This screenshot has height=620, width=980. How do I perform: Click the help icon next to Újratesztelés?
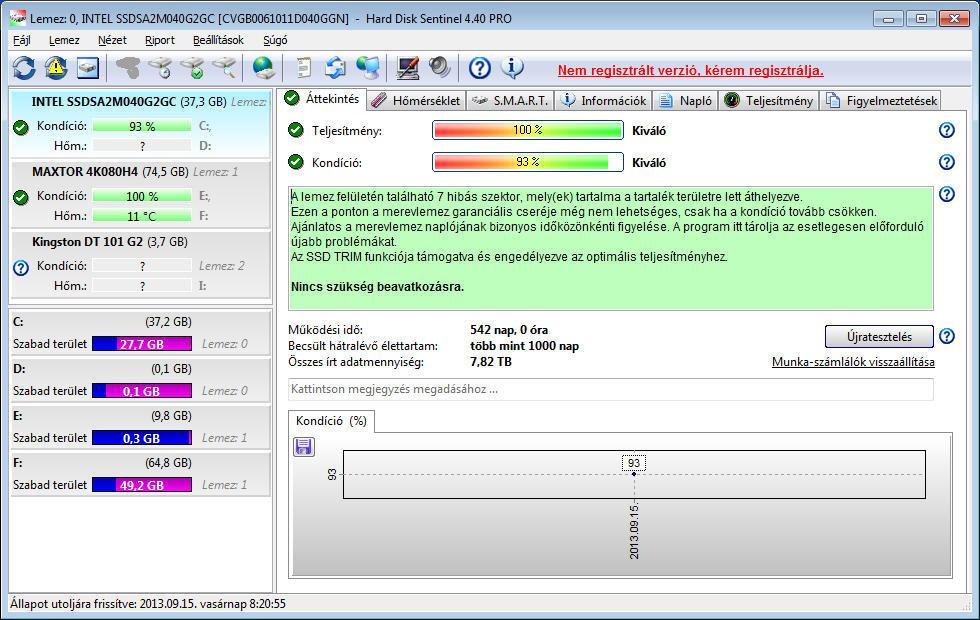(947, 336)
